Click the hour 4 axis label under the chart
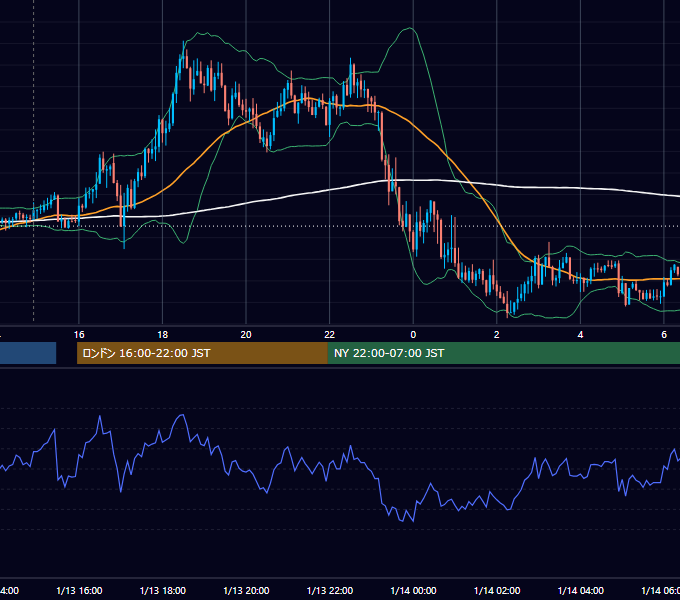Image resolution: width=680 pixels, height=600 pixels. tap(580, 334)
